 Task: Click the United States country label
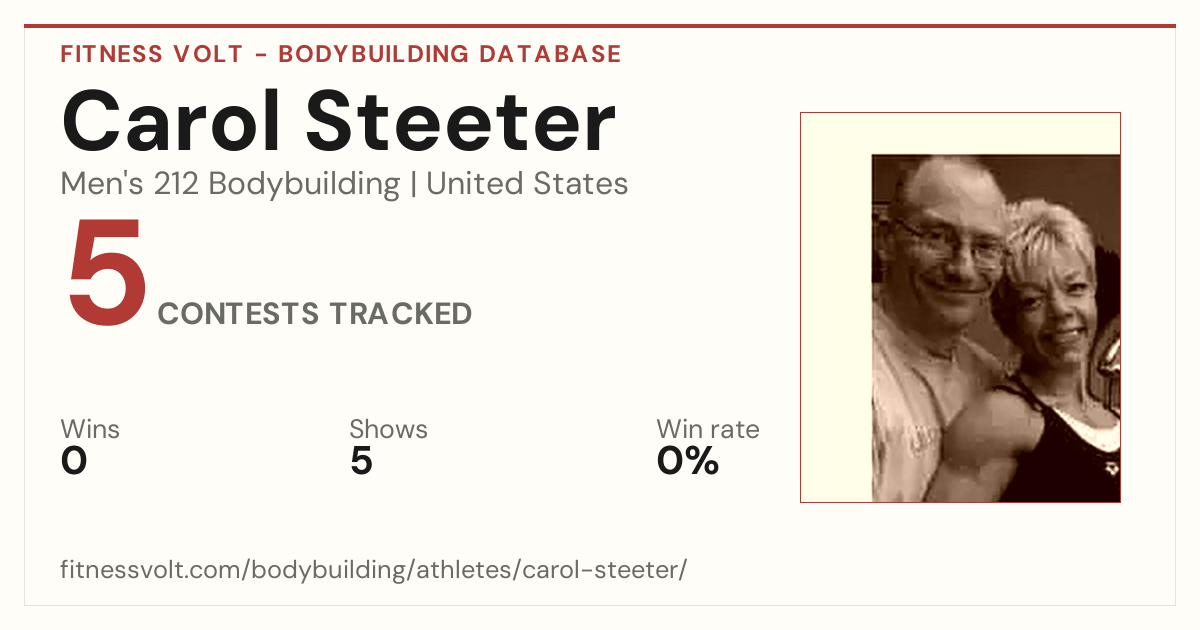[527, 184]
